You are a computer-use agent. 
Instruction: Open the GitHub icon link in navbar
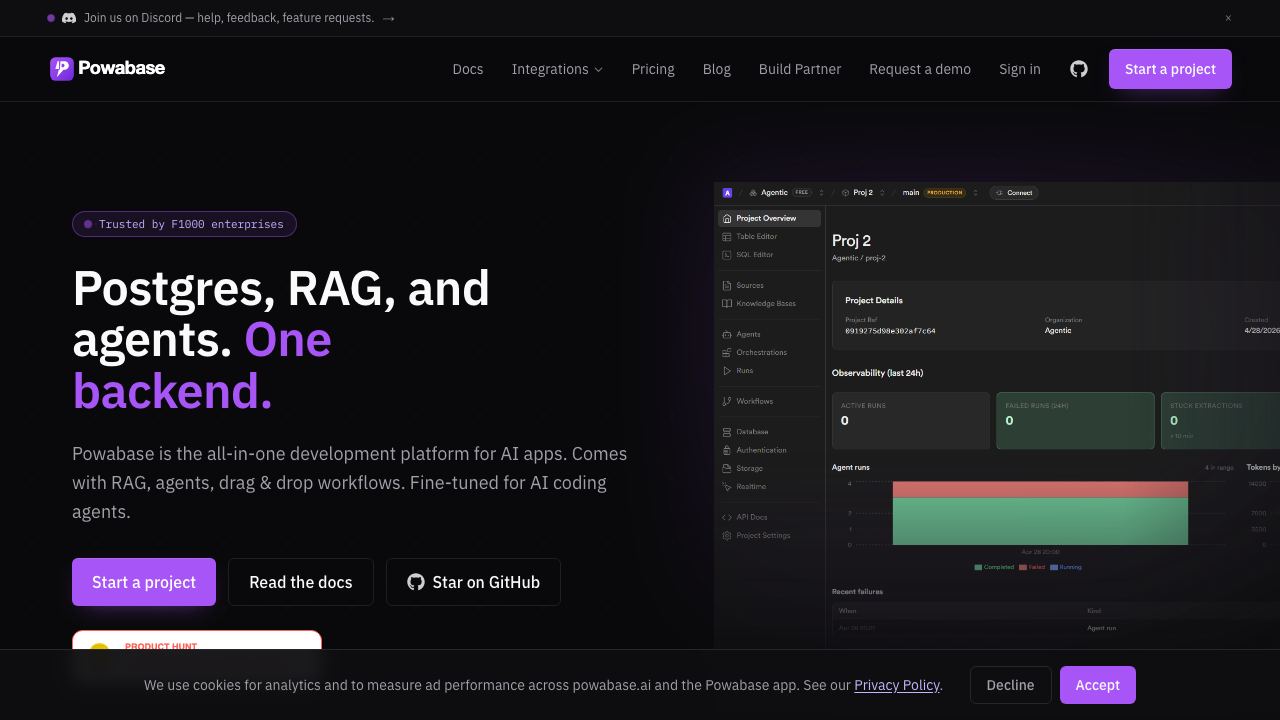coord(1079,69)
